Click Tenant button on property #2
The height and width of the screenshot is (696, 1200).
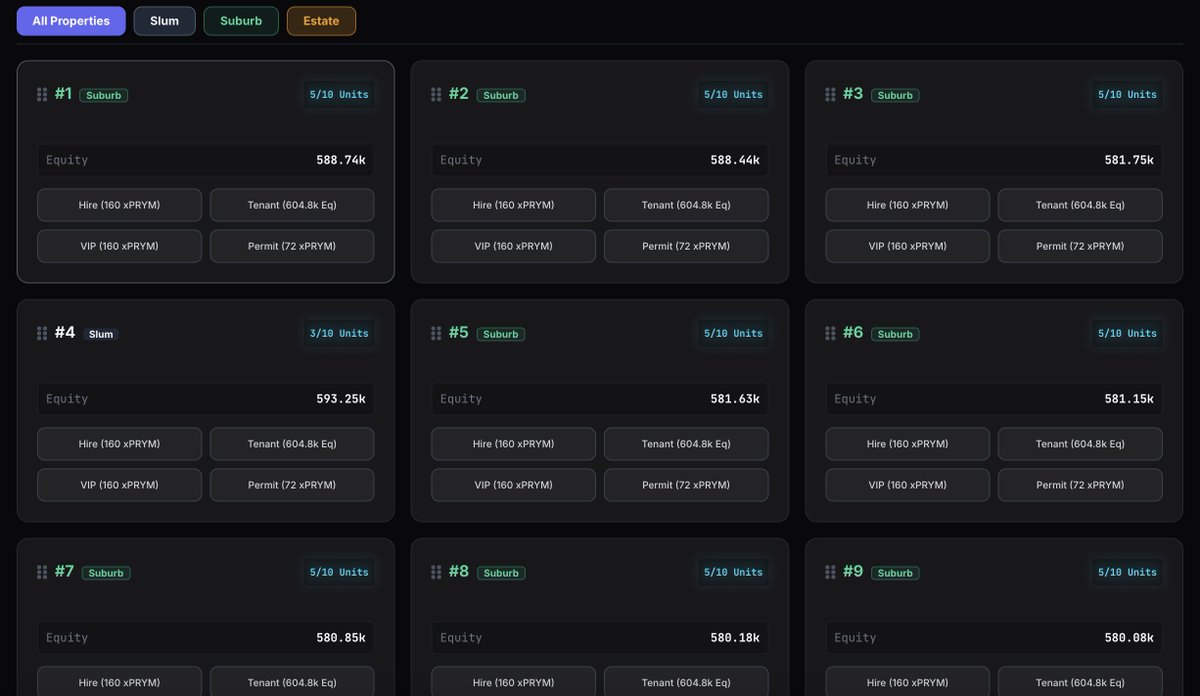pos(686,205)
